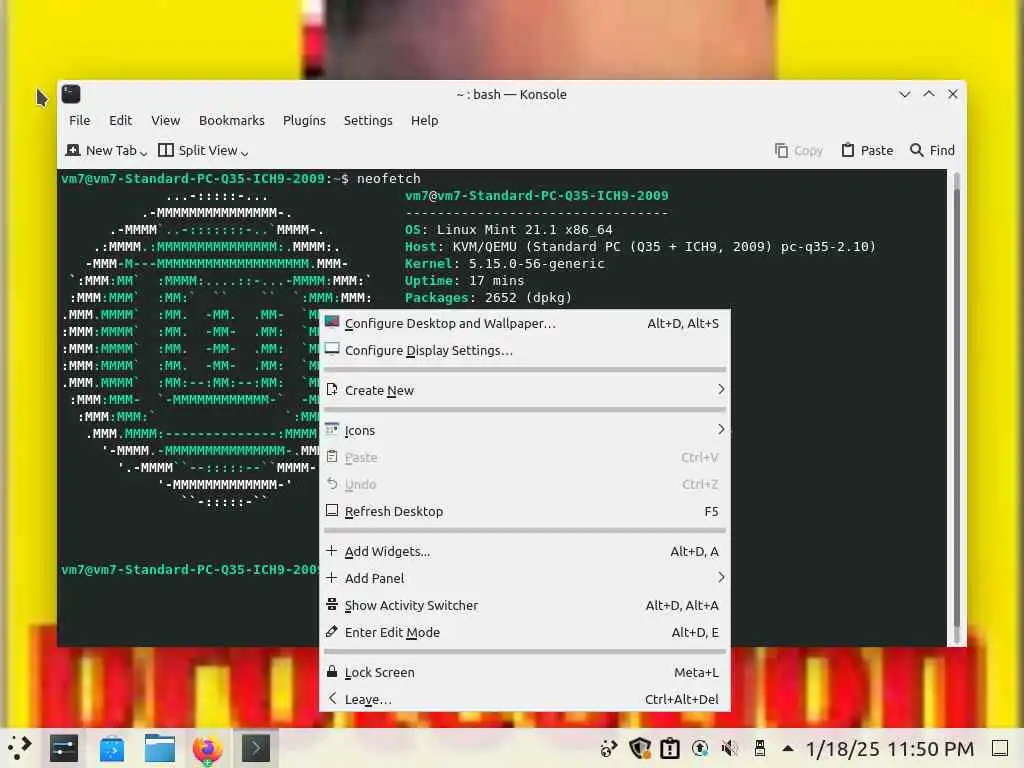This screenshot has height=768, width=1024.
Task: Select Configure Display Settings
Action: tap(524, 350)
